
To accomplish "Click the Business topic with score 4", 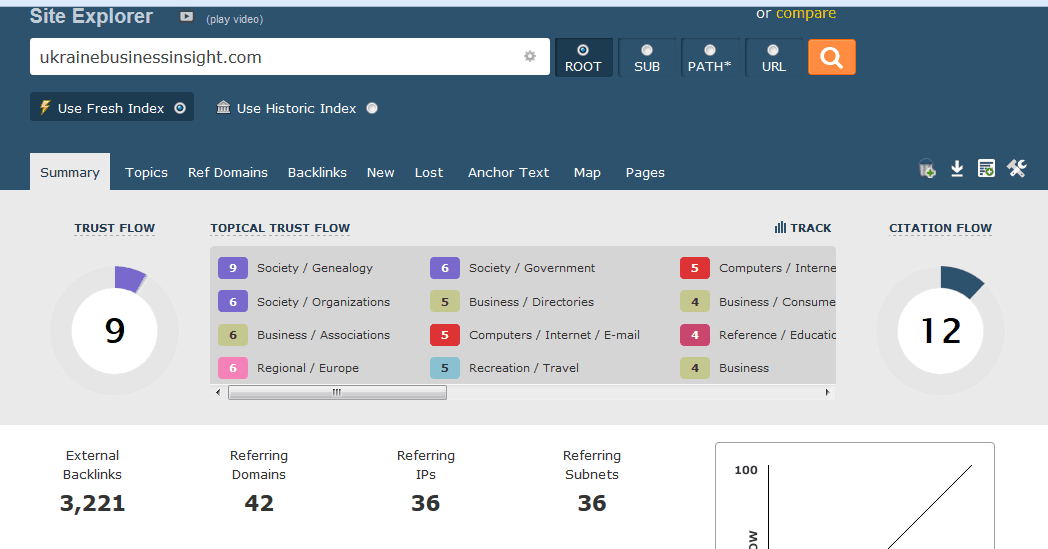I will (744, 368).
